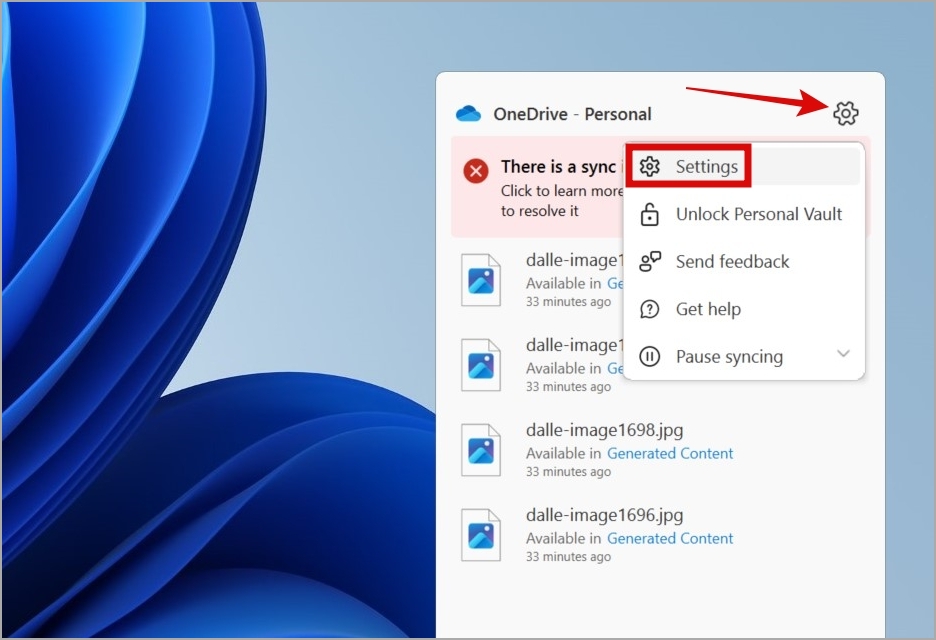Viewport: 936px width, 640px height.
Task: Click '33 minutes ago' under dalle-image1698.jpg
Action: tap(568, 472)
